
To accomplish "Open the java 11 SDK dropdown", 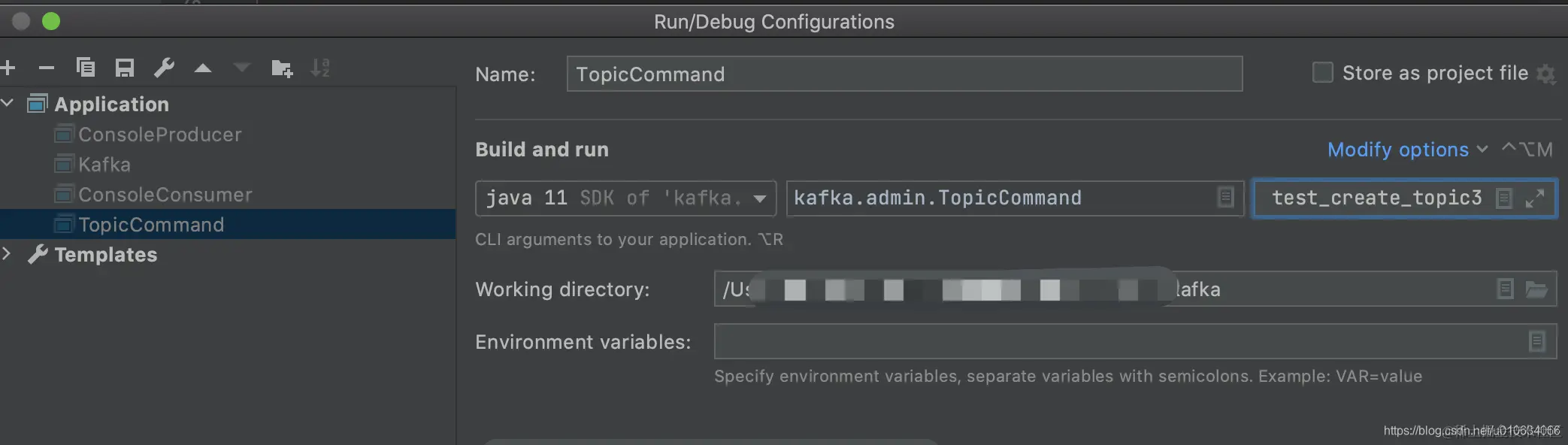I will pyautogui.click(x=759, y=198).
